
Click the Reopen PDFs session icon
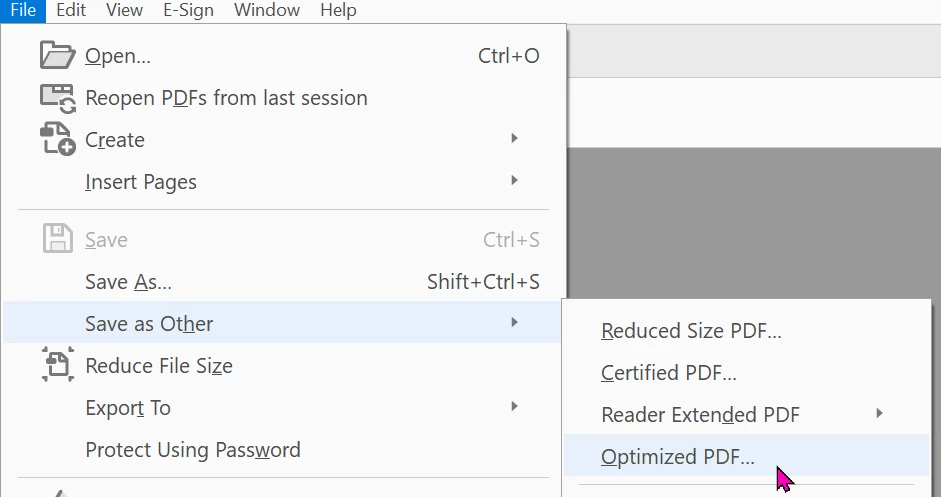point(57,97)
